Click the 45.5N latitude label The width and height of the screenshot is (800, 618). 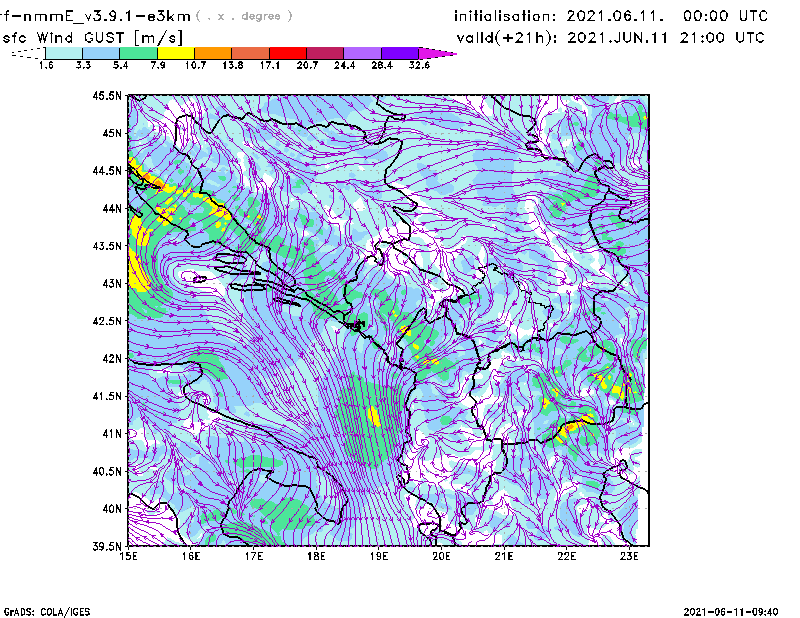107,95
